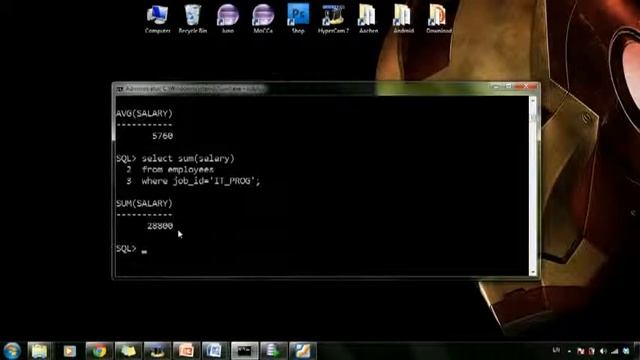Minimize the command prompt window
This screenshot has height=360, width=640.
pos(496,87)
